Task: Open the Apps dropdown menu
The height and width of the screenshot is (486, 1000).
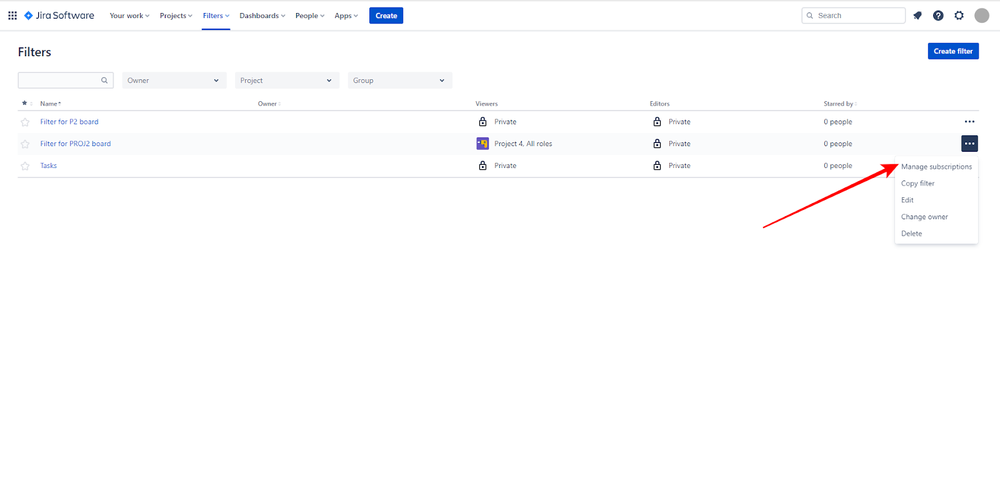Action: (346, 15)
